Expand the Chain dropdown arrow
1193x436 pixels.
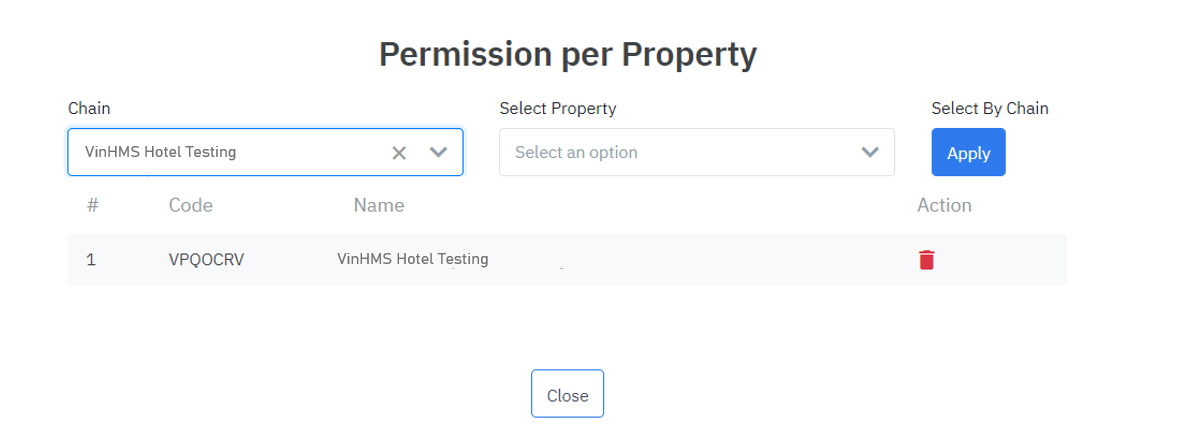pos(438,153)
